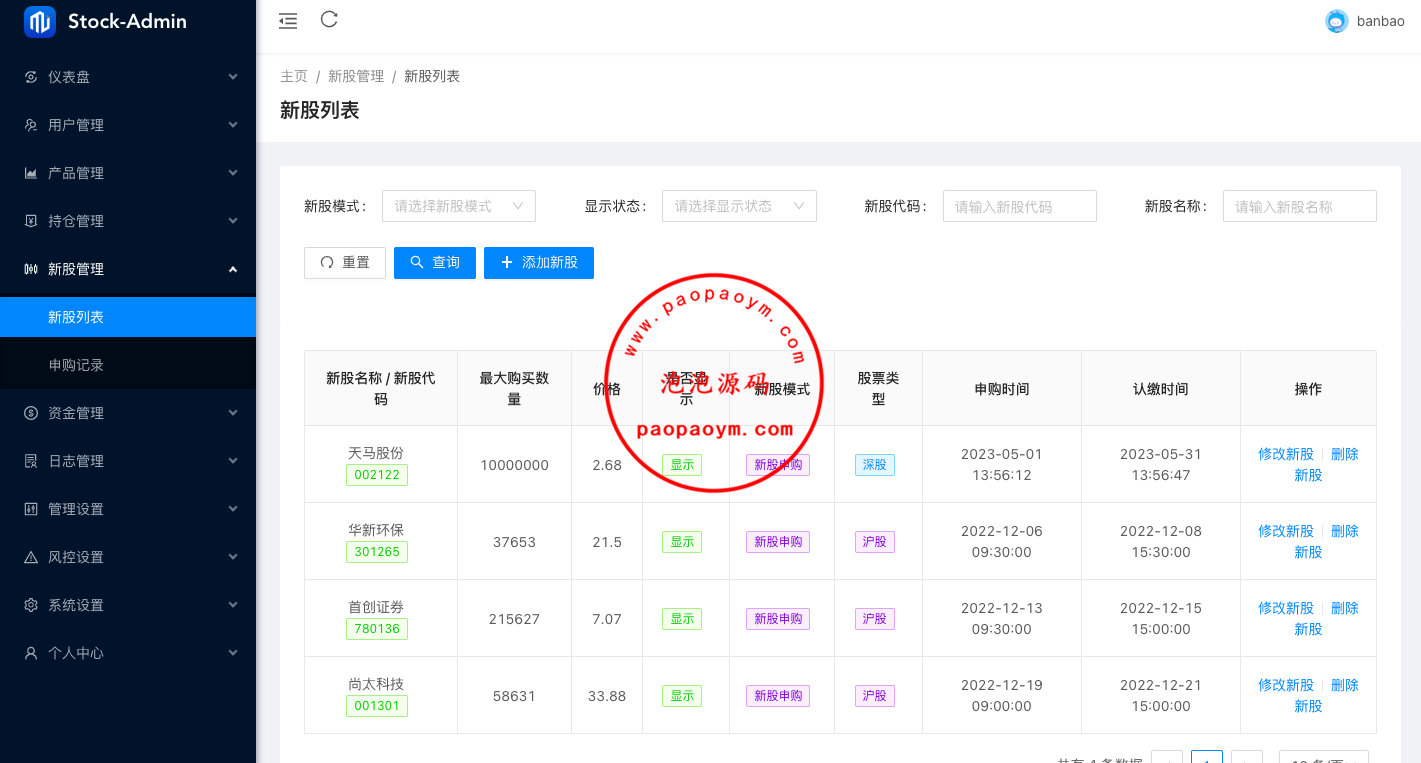The image size is (1421, 763).
Task: Collapse the 新股管理 submenu
Action: (x=128, y=269)
